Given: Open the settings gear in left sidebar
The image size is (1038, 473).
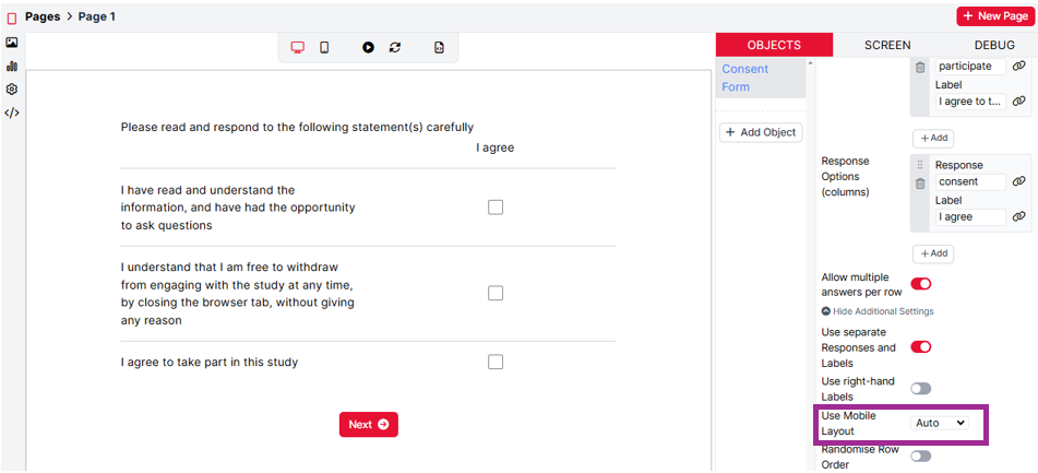Looking at the screenshot, I should click(11, 89).
